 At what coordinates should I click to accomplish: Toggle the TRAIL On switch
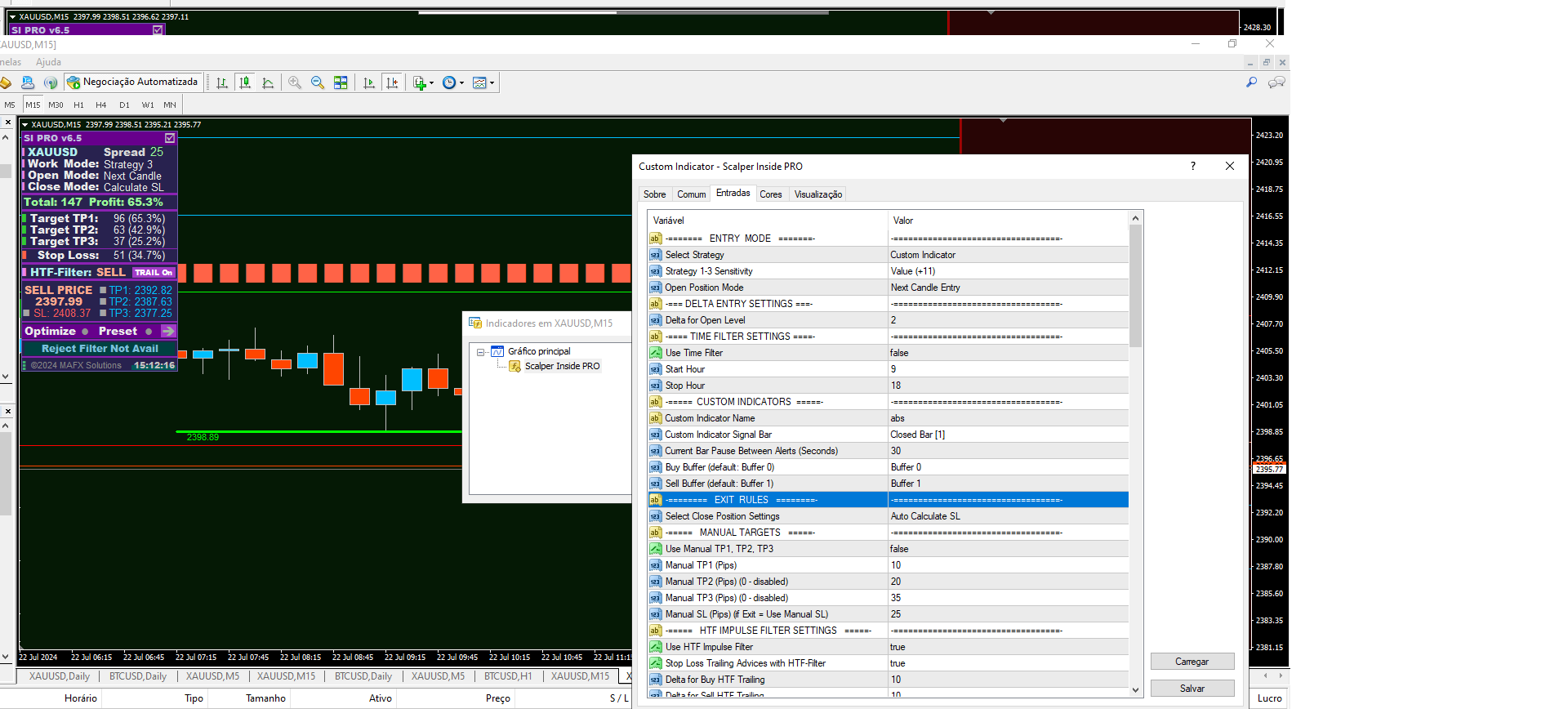[154, 273]
